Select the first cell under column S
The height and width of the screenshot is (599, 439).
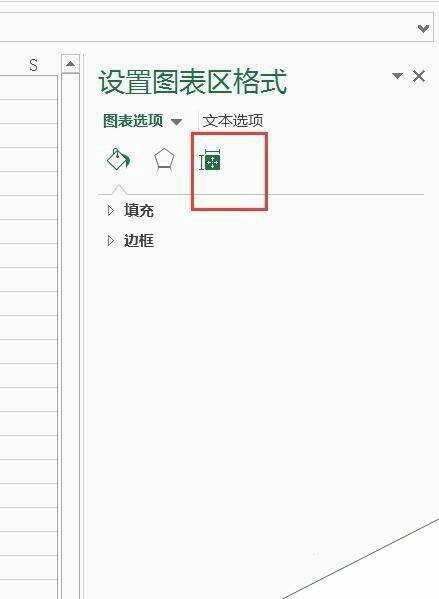click(x=29, y=87)
